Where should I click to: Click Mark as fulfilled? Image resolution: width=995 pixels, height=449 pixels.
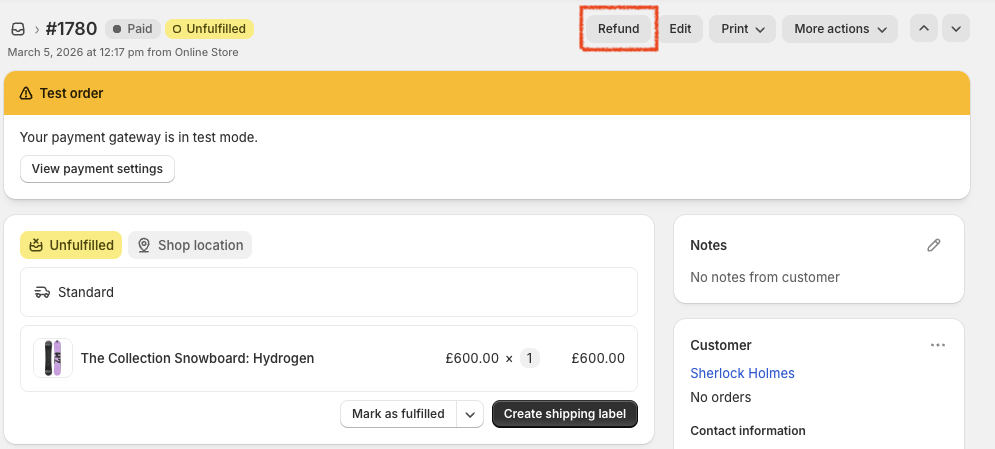click(x=398, y=414)
